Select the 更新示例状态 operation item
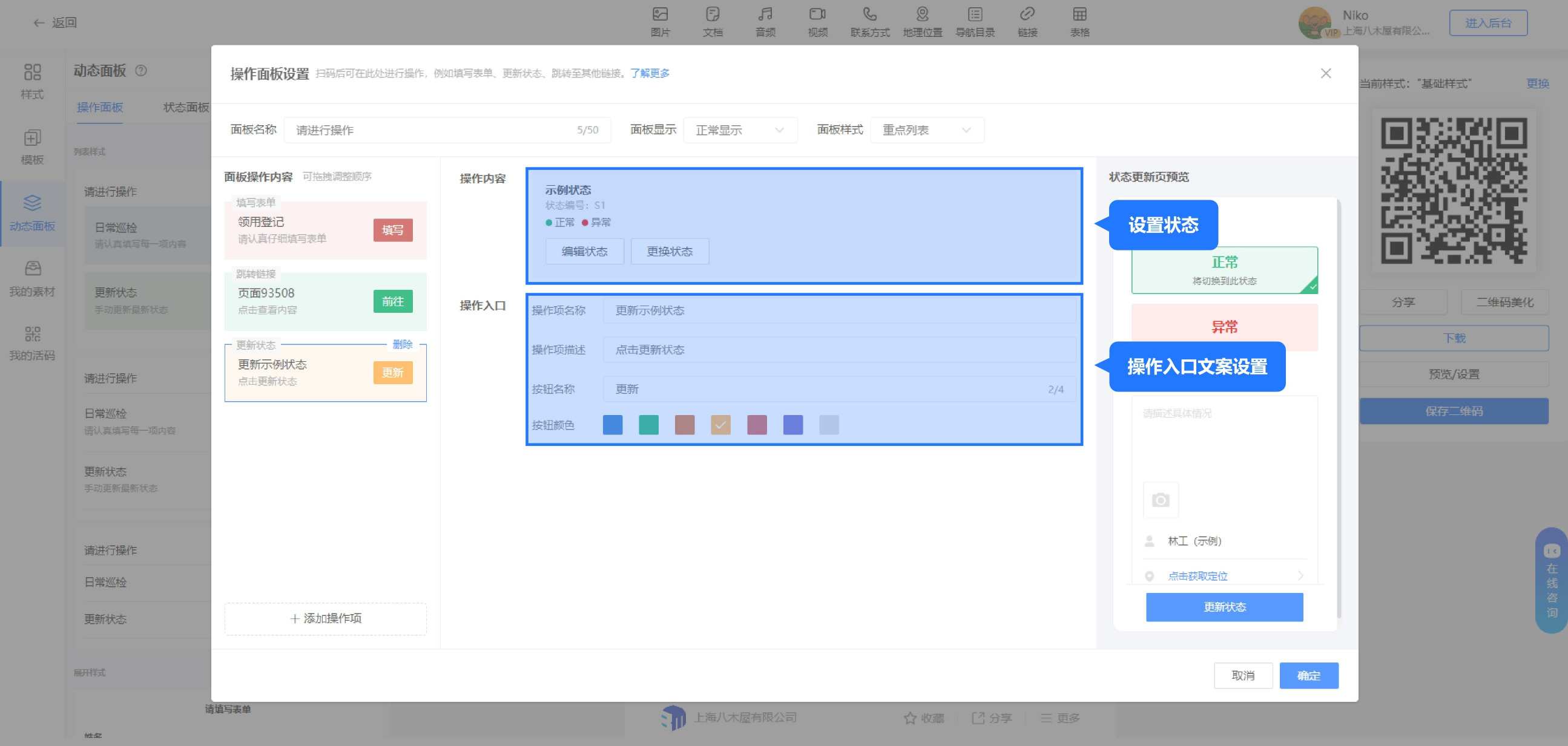 tap(325, 372)
